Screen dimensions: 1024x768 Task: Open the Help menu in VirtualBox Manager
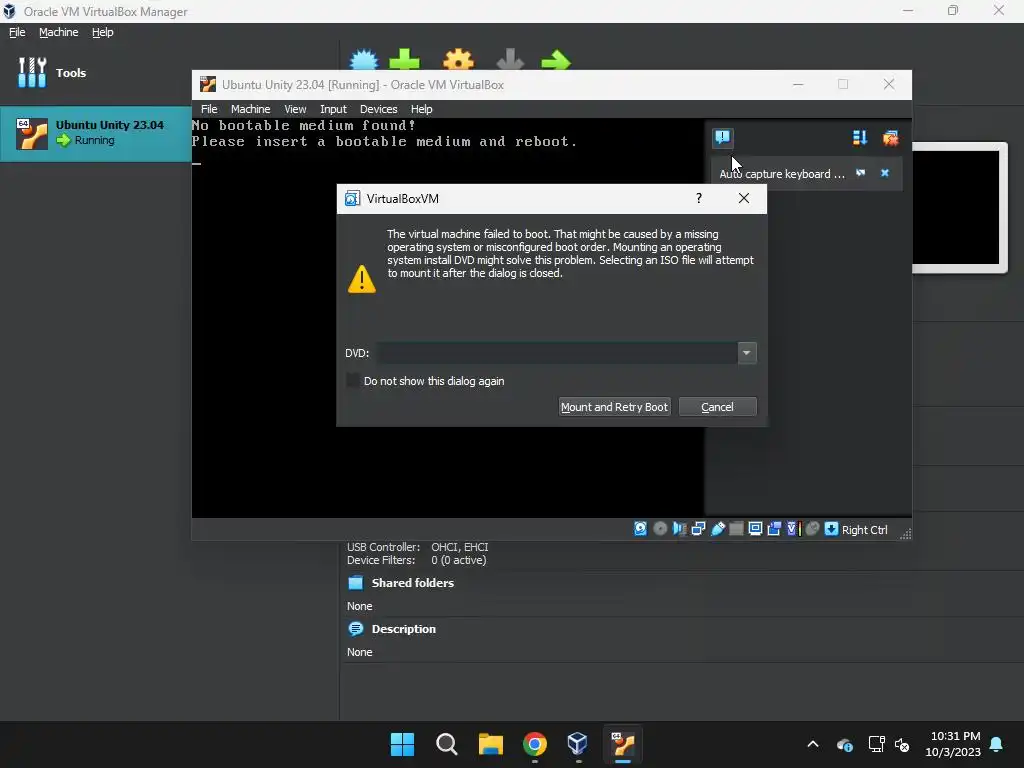103,32
